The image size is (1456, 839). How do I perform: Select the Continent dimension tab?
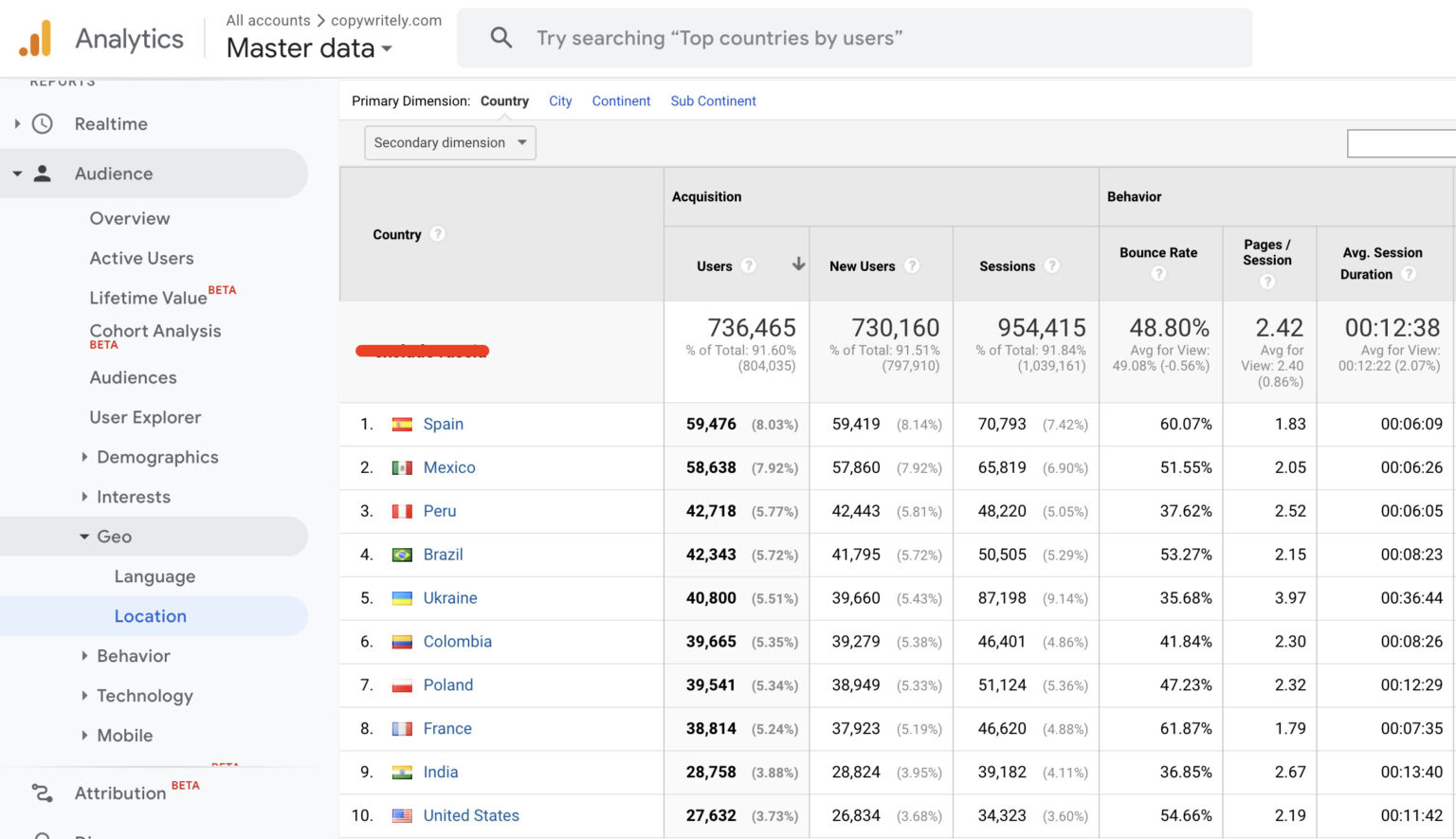tap(621, 100)
